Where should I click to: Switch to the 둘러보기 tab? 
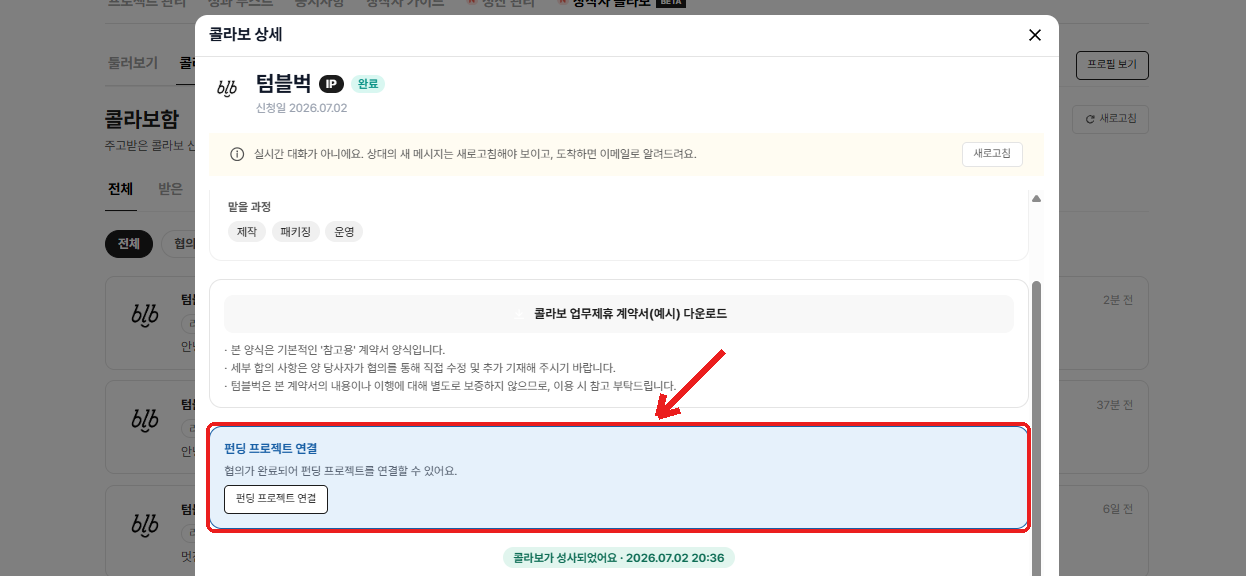click(133, 62)
